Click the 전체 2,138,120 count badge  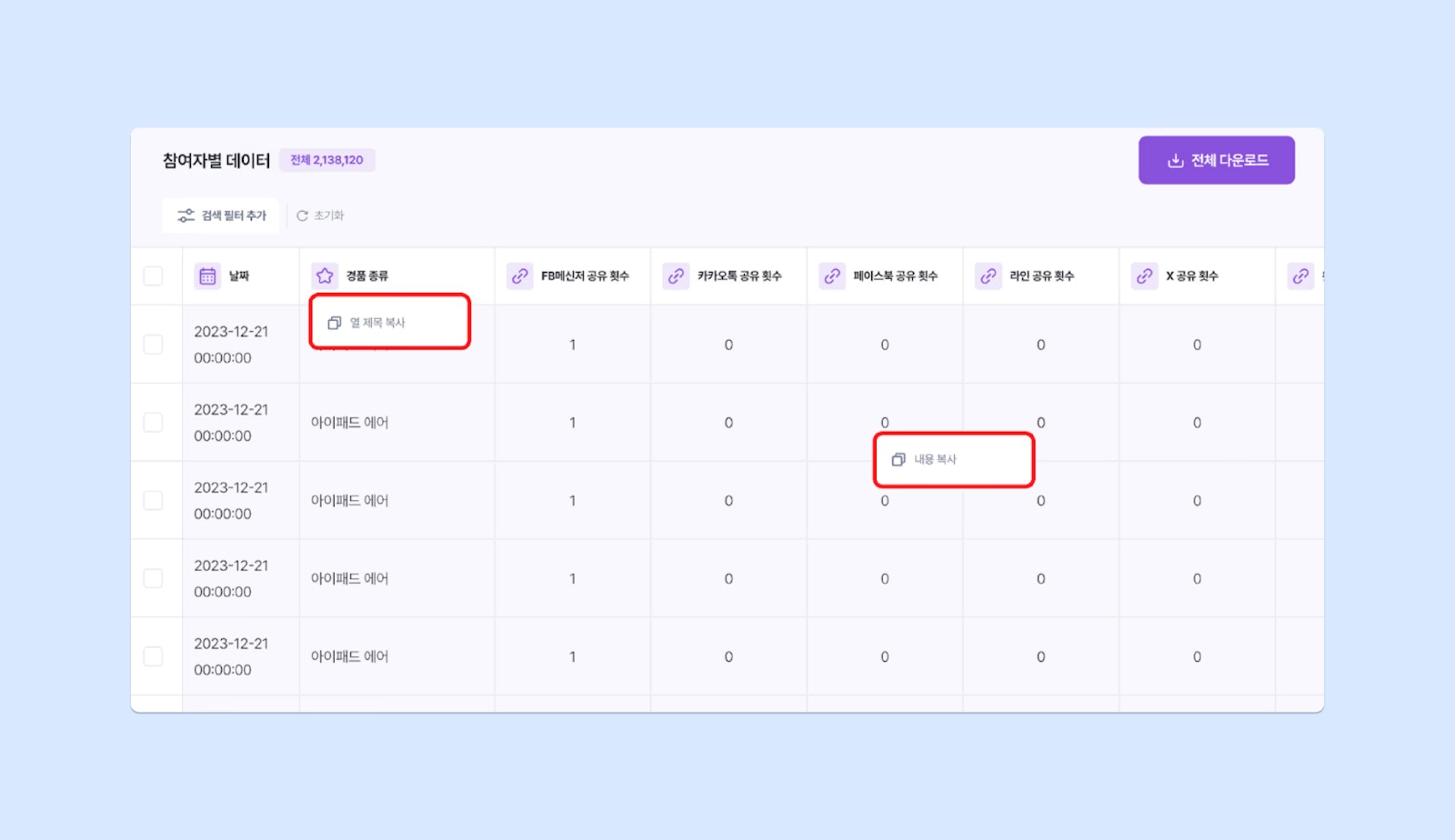pos(327,160)
